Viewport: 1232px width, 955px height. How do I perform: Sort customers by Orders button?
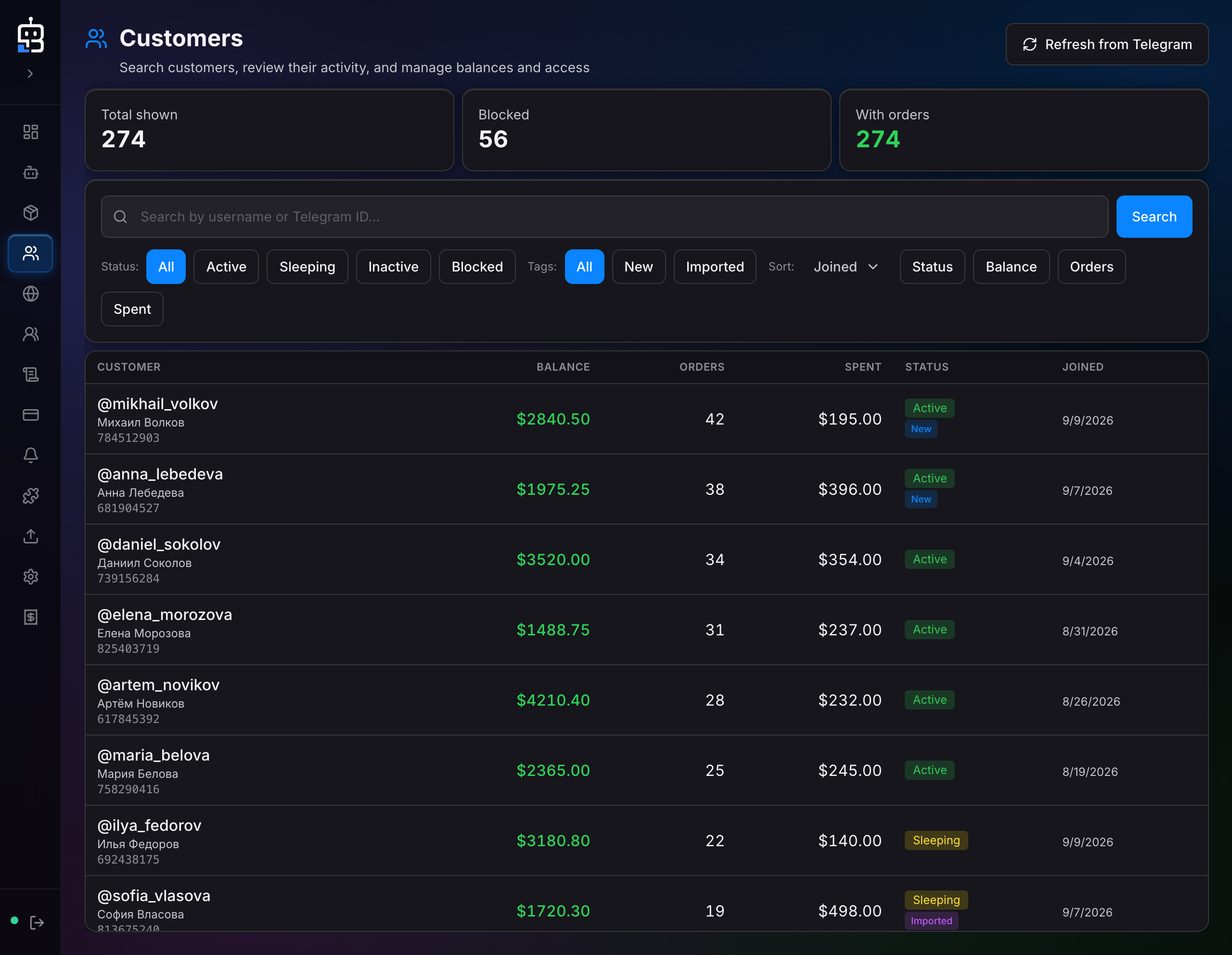pos(1091,267)
